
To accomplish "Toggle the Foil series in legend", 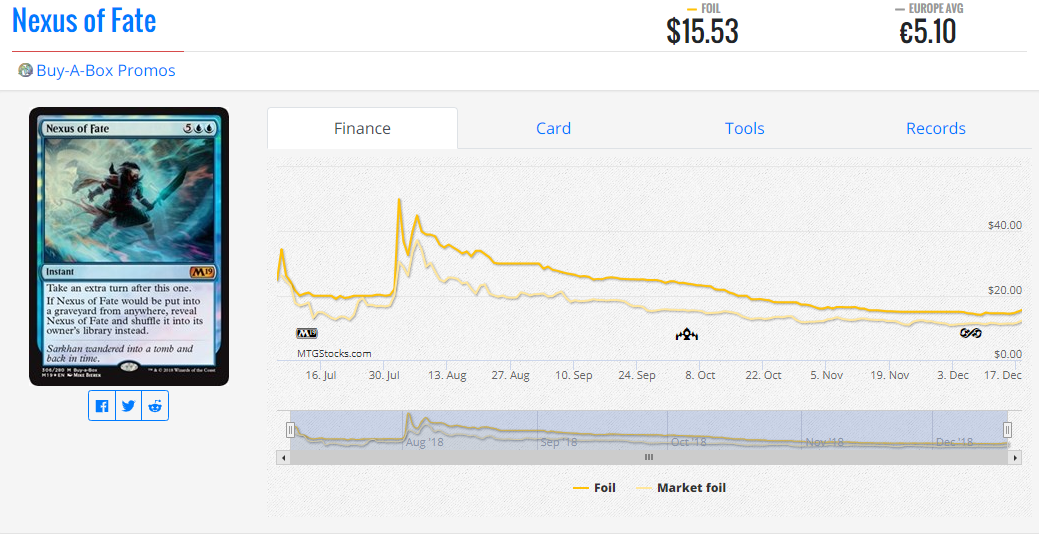I will [x=594, y=488].
